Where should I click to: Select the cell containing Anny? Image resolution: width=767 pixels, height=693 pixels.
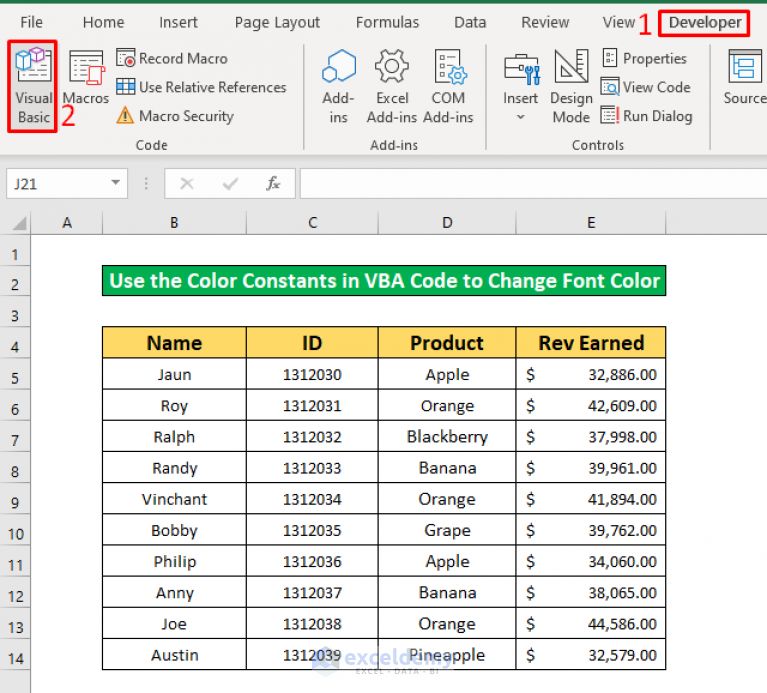tap(174, 592)
